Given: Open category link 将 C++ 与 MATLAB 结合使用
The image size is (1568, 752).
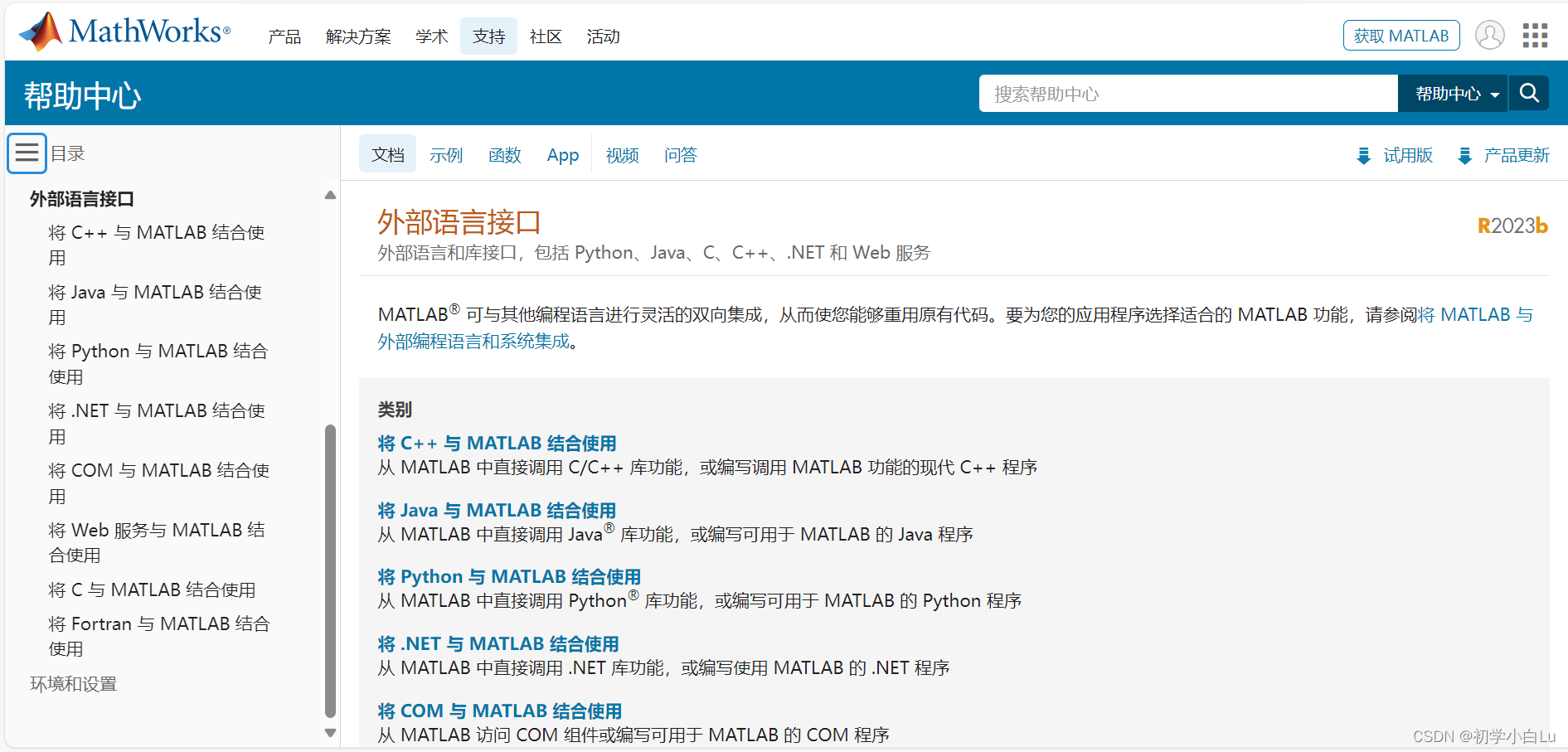Looking at the screenshot, I should pyautogui.click(x=497, y=444).
